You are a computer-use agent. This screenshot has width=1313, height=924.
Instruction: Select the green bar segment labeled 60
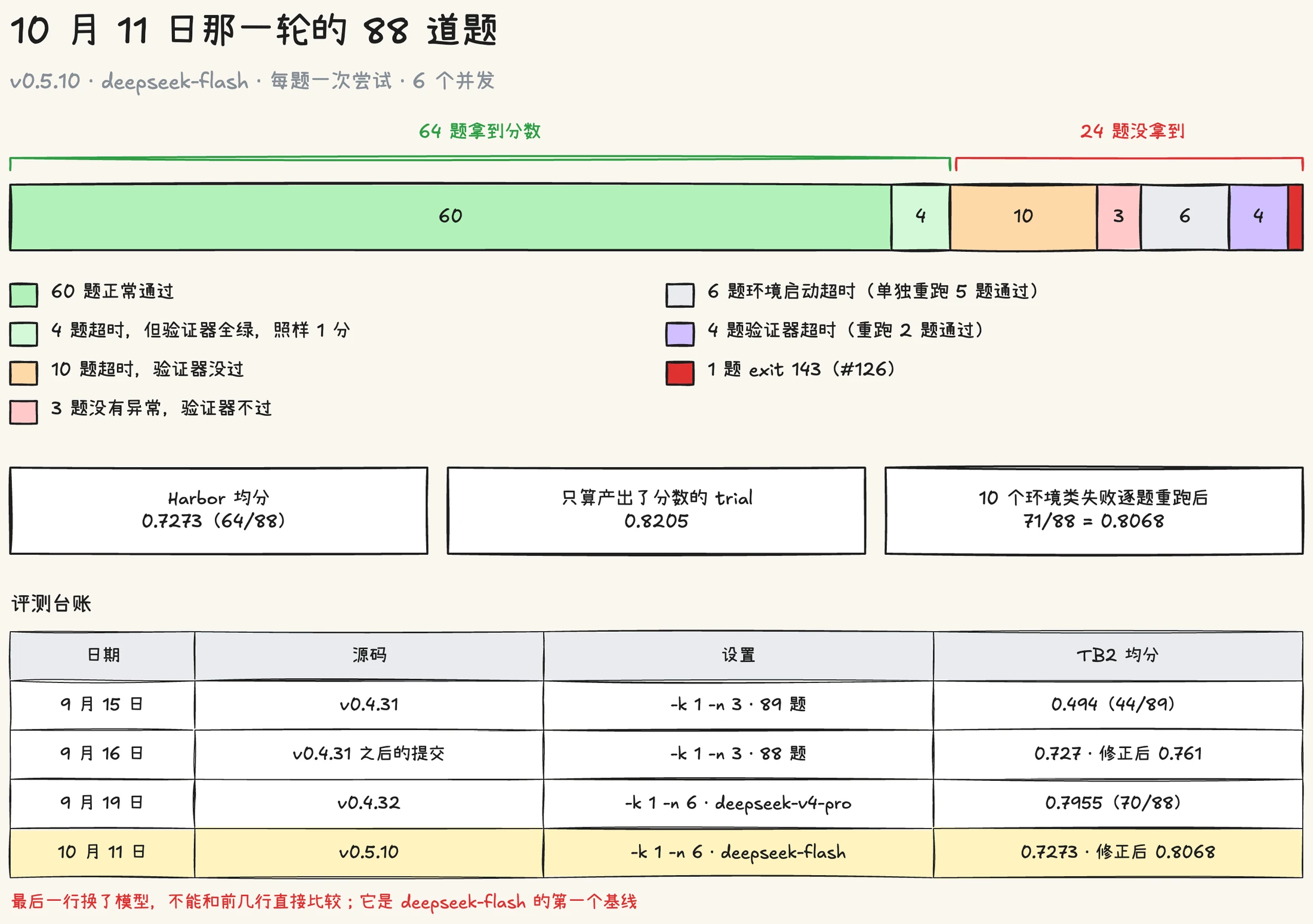[x=451, y=217]
